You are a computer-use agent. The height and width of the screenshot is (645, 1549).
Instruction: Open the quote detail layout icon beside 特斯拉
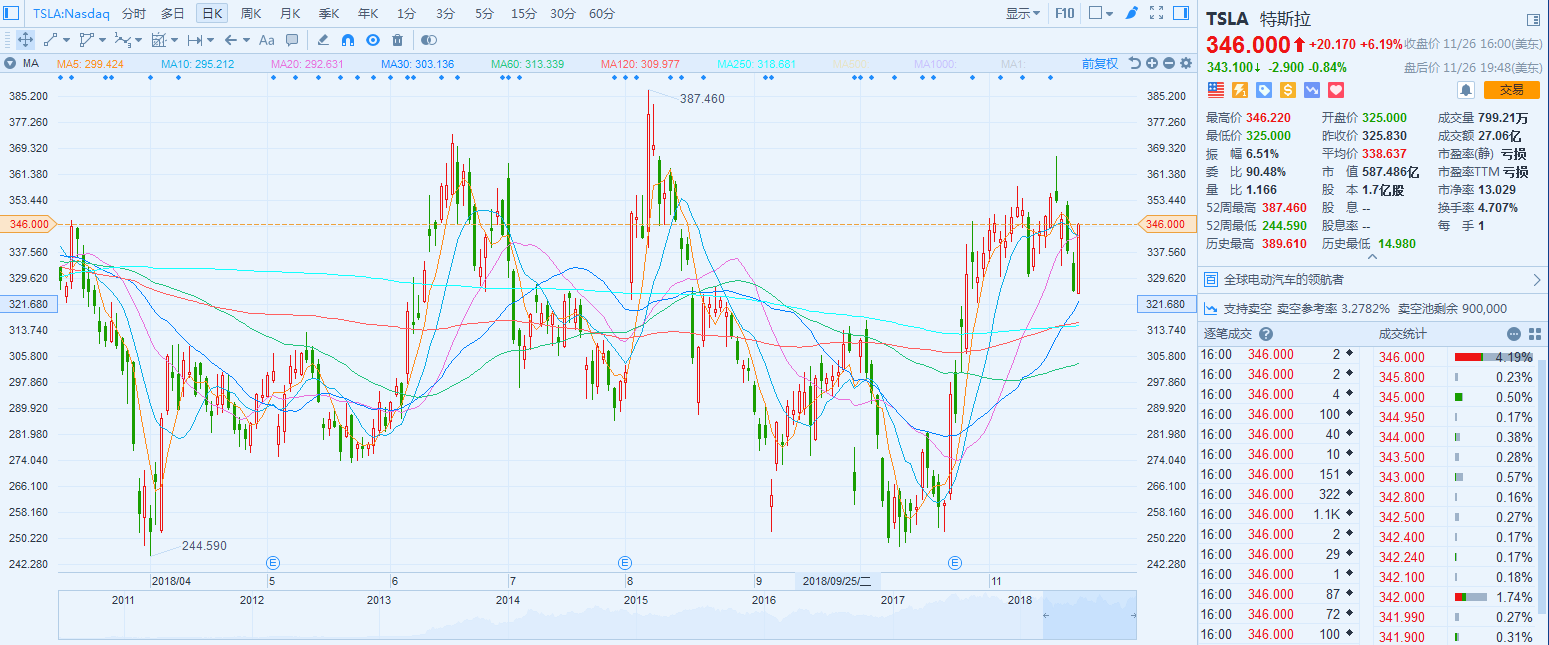[1533, 19]
